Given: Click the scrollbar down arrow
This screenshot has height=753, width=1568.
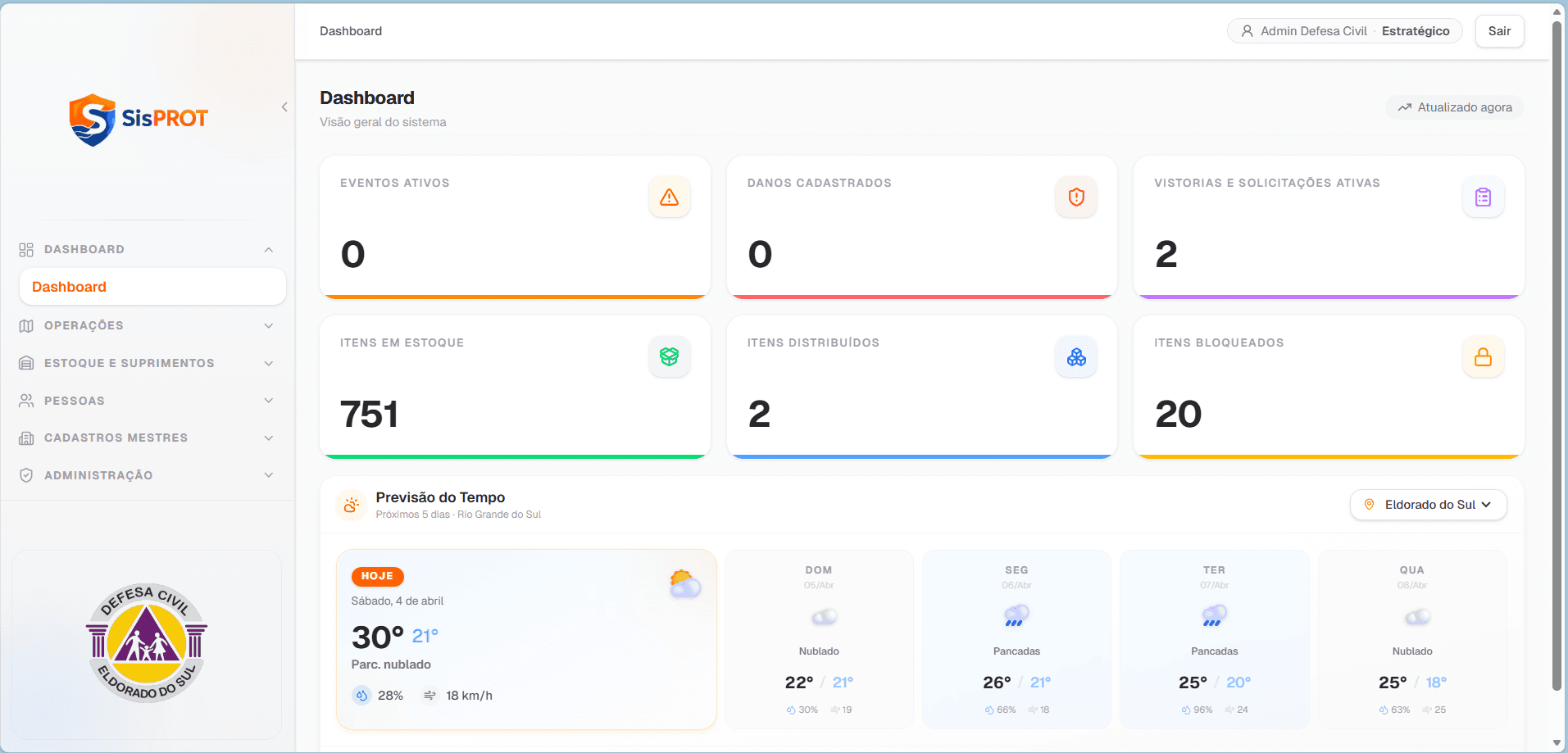Looking at the screenshot, I should click(1557, 744).
